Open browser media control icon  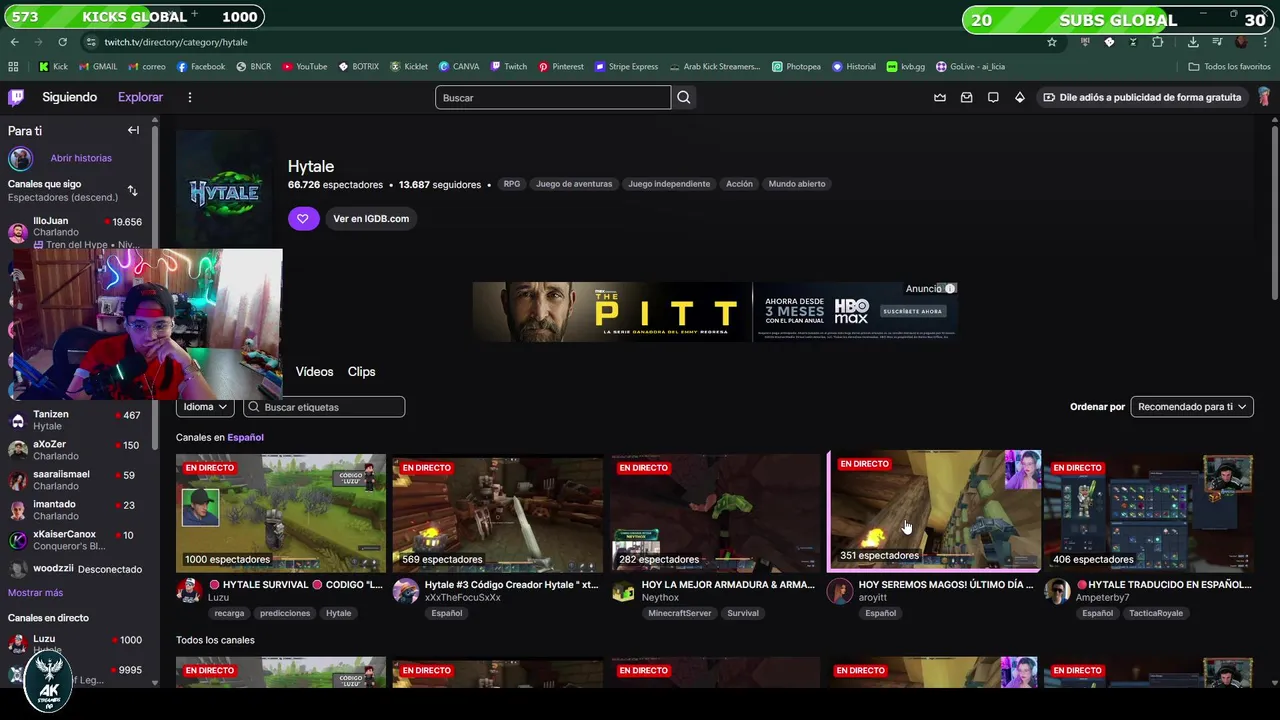[x=1217, y=42]
